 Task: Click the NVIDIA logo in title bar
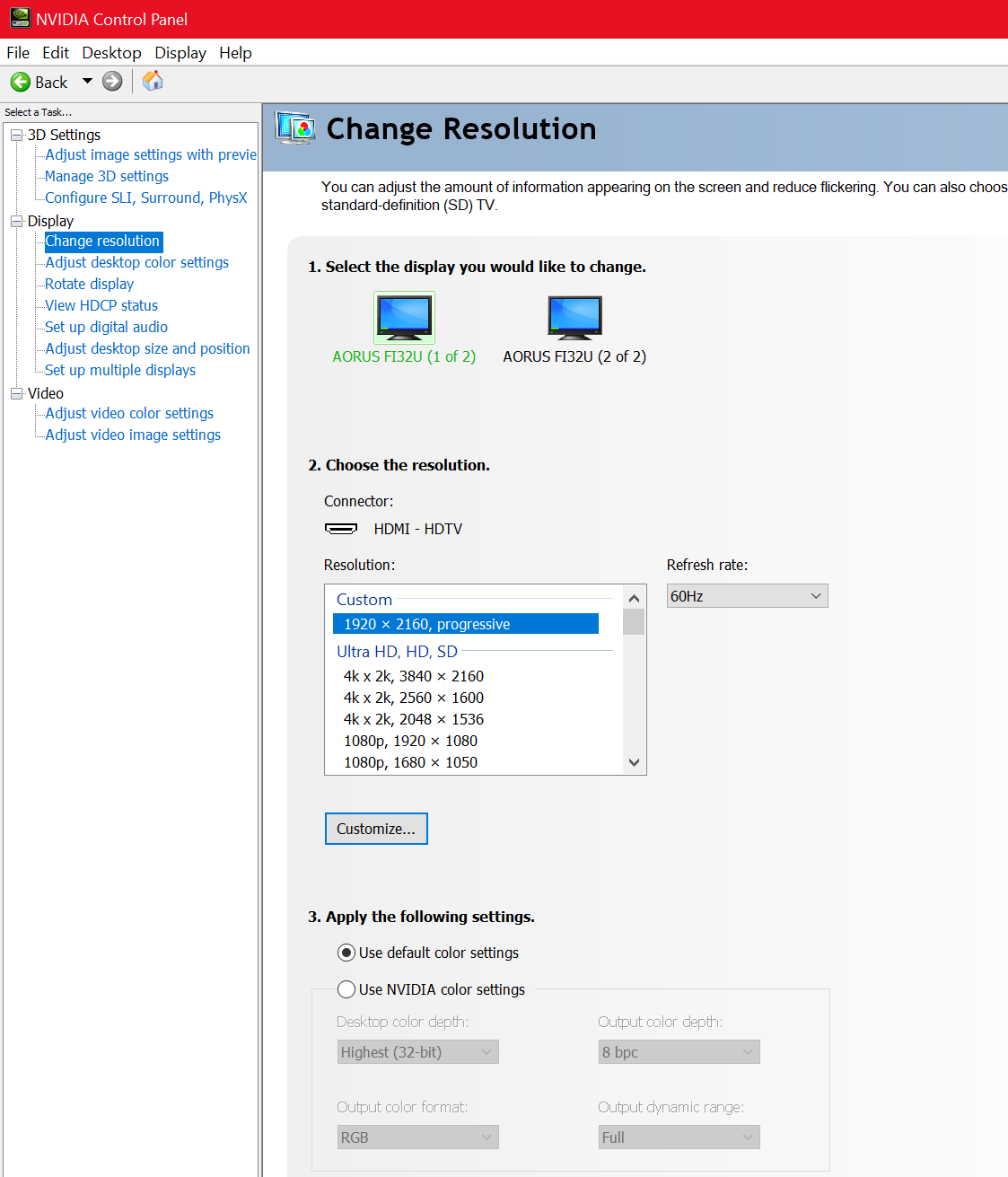20,19
